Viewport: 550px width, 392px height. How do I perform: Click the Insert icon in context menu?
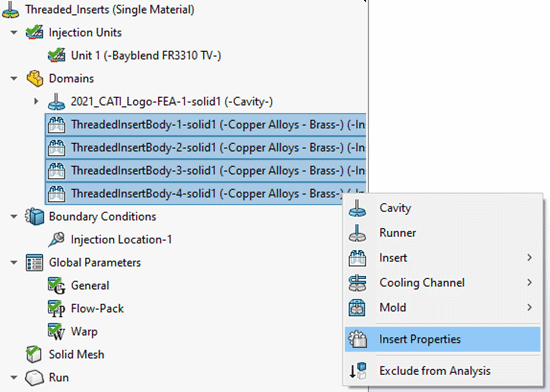tap(357, 258)
